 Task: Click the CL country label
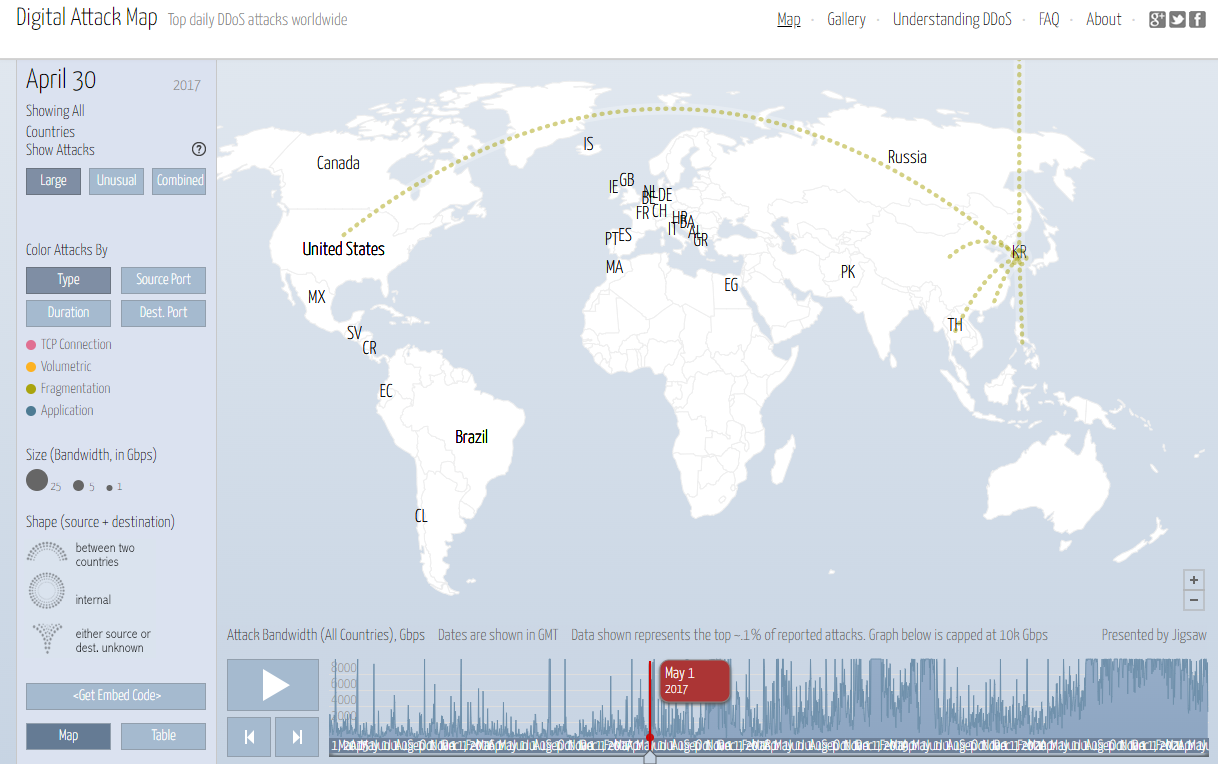tap(421, 516)
